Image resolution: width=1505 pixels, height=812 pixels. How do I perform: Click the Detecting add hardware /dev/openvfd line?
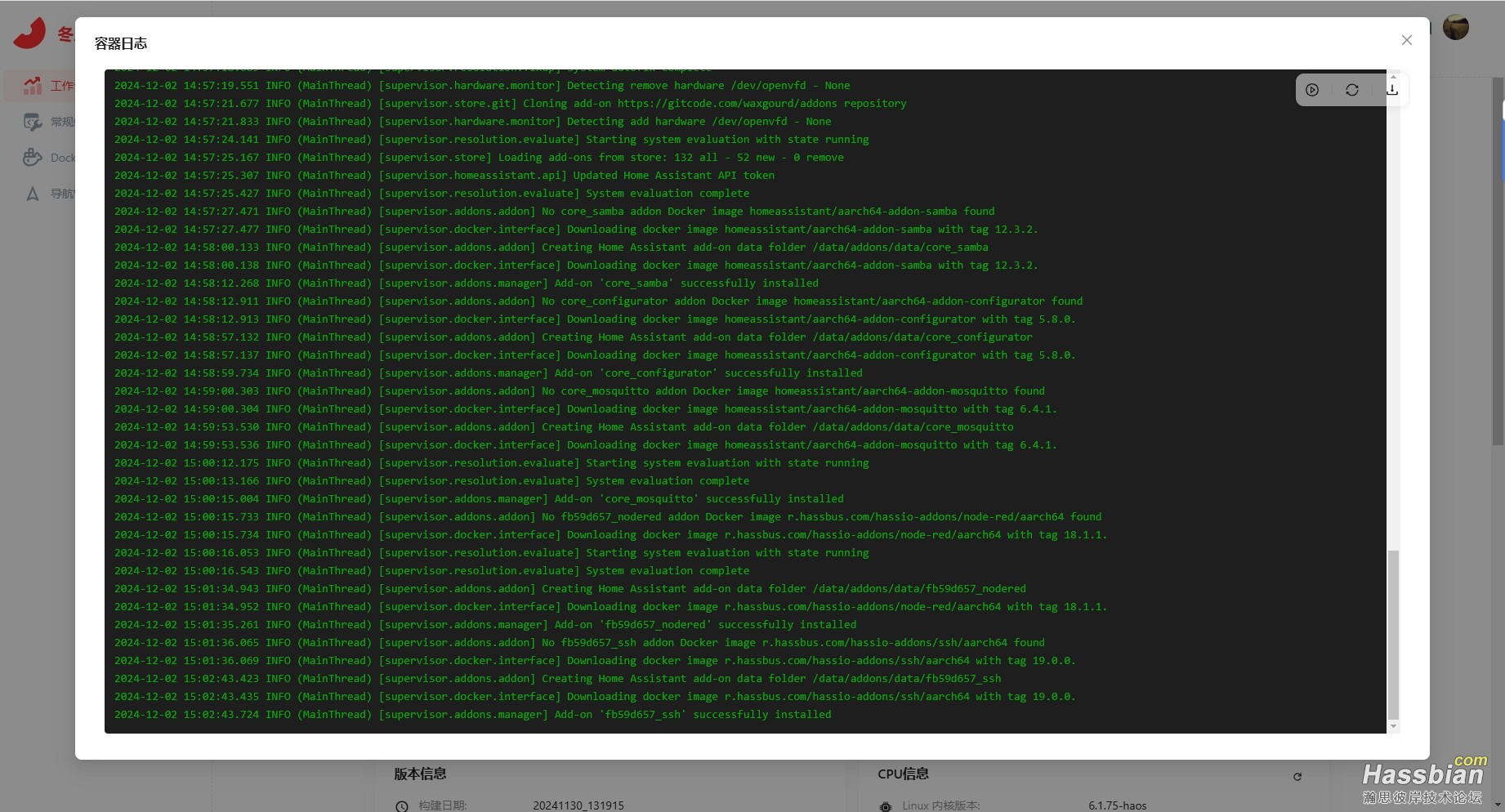point(473,122)
